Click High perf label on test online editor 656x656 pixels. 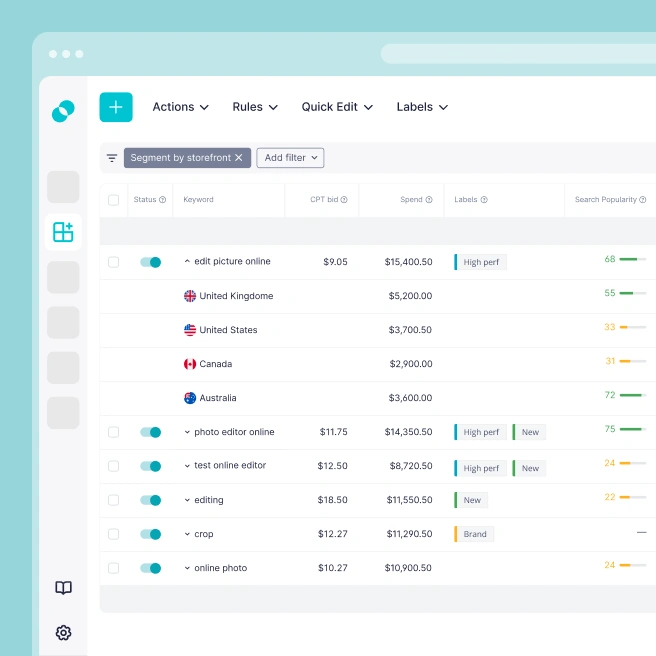pyautogui.click(x=480, y=468)
